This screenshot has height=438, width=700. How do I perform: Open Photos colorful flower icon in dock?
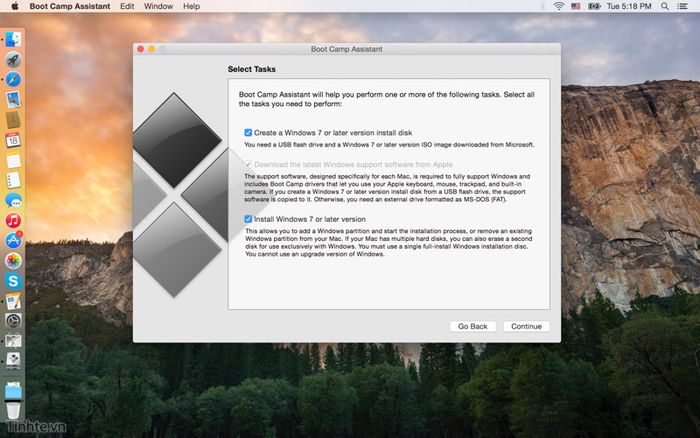click(x=13, y=261)
